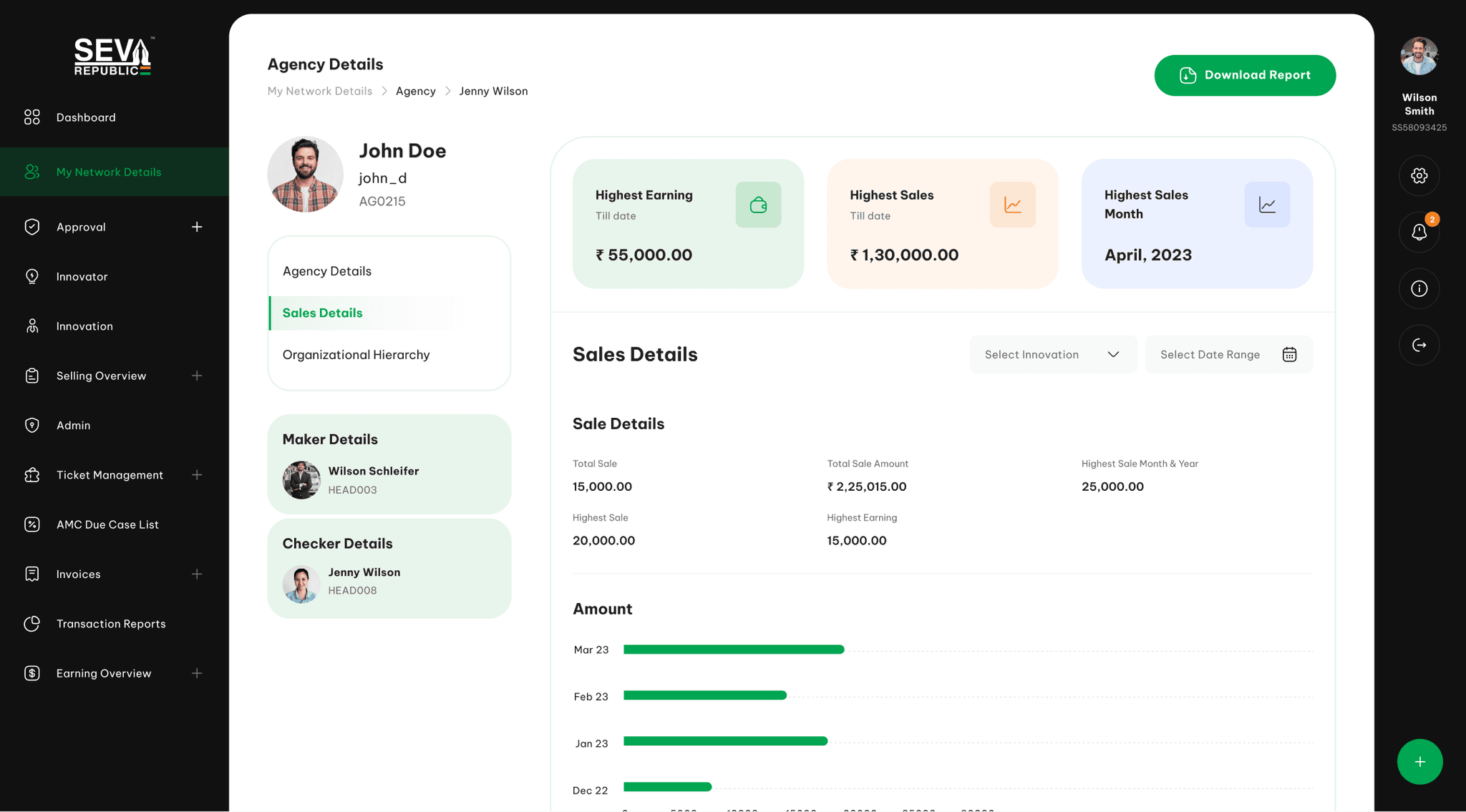1466x812 pixels.
Task: Click the Mar 23 amount bar
Action: click(734, 650)
